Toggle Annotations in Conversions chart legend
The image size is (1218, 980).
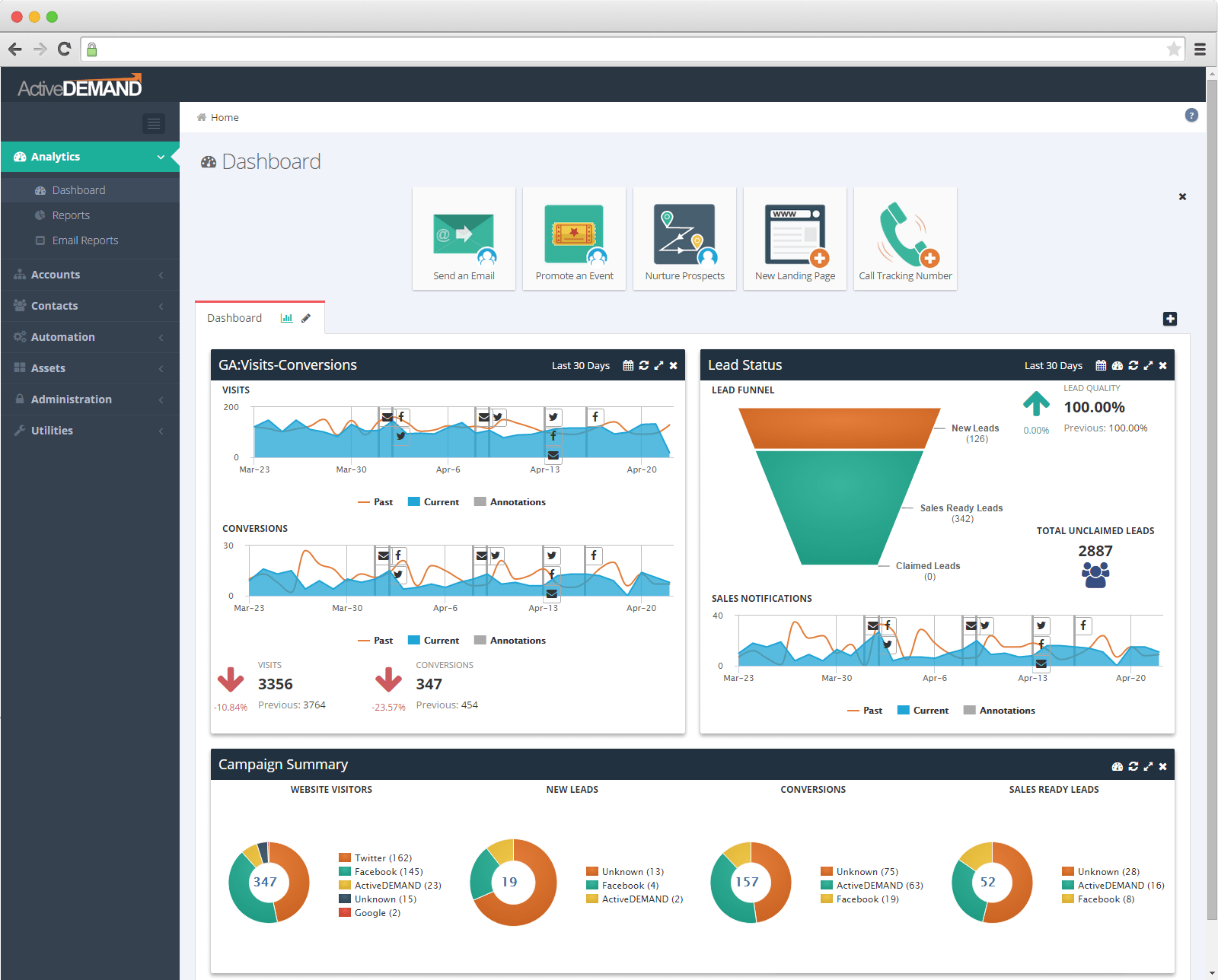510,641
